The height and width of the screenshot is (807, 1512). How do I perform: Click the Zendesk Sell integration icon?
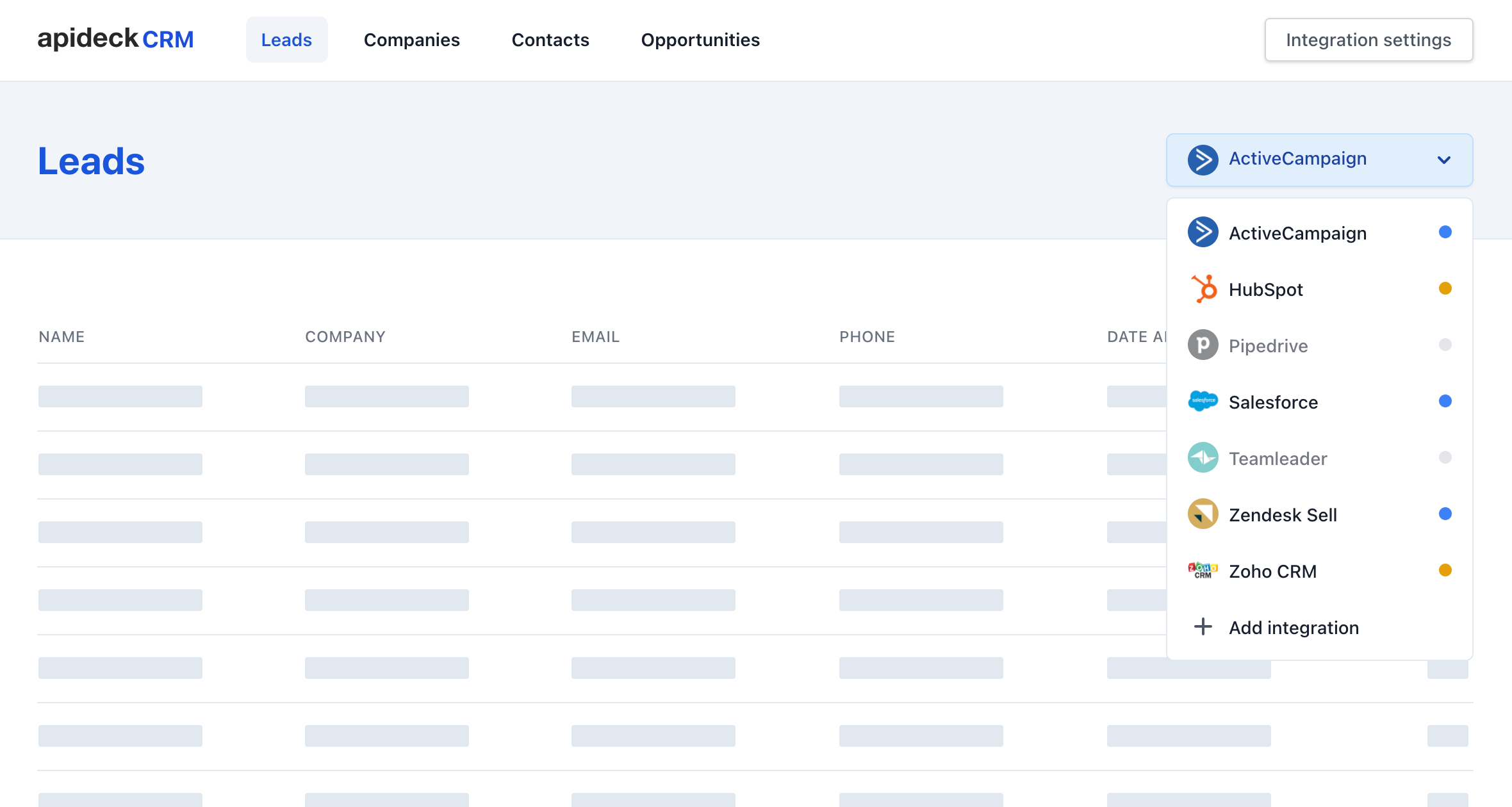pos(1202,514)
